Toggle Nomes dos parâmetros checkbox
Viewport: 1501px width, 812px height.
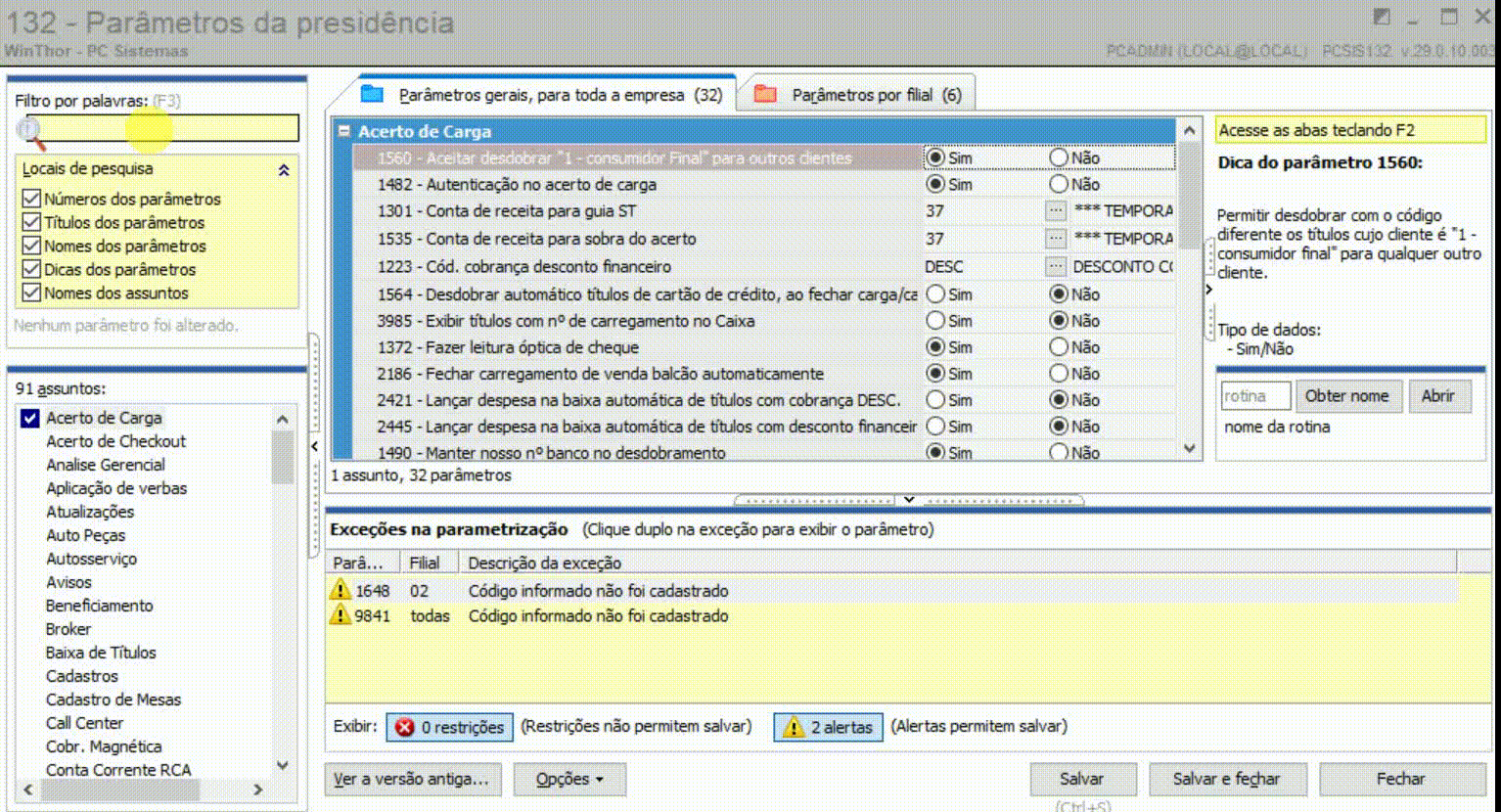tap(31, 246)
